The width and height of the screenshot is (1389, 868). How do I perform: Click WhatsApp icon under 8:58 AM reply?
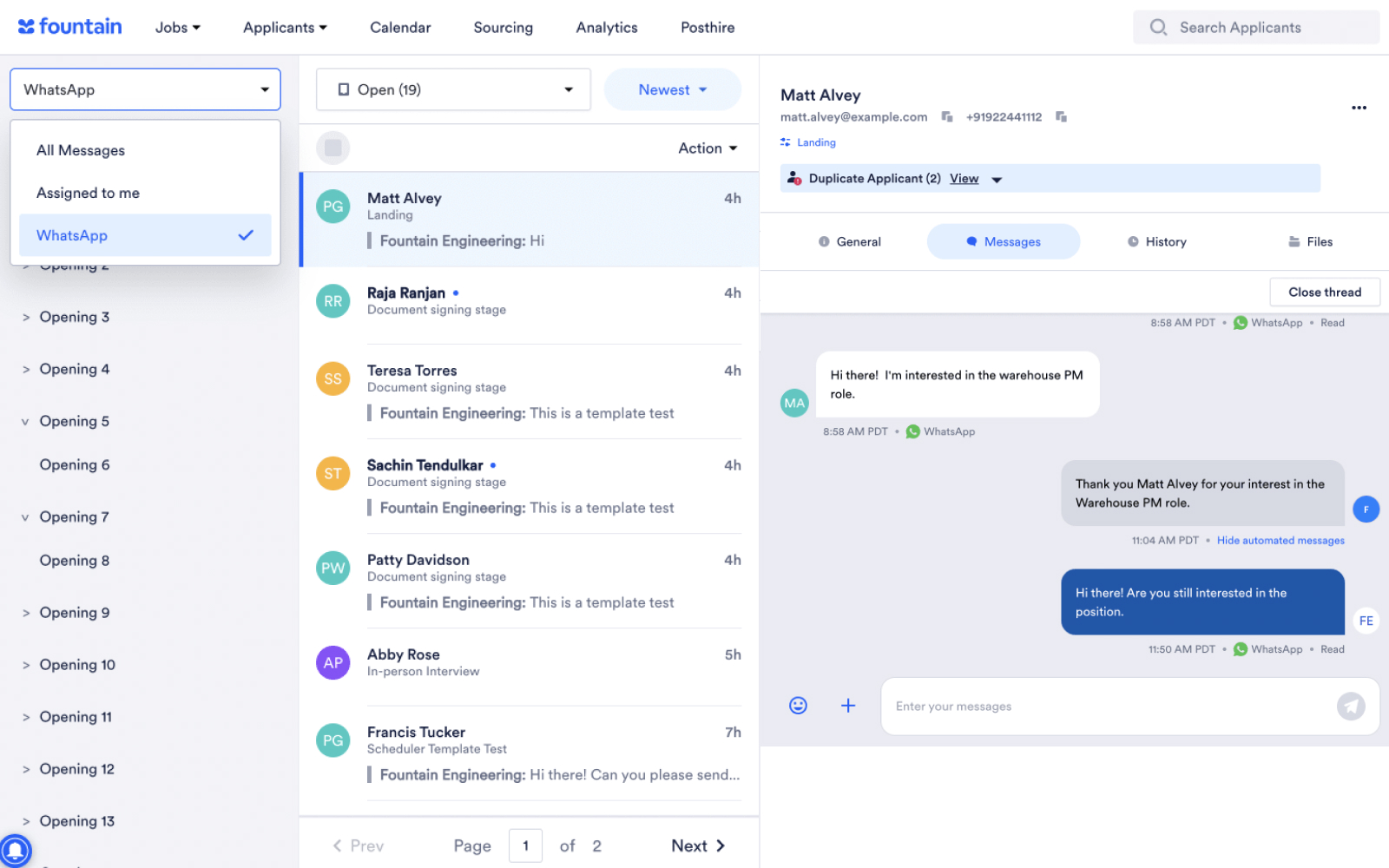coord(912,431)
